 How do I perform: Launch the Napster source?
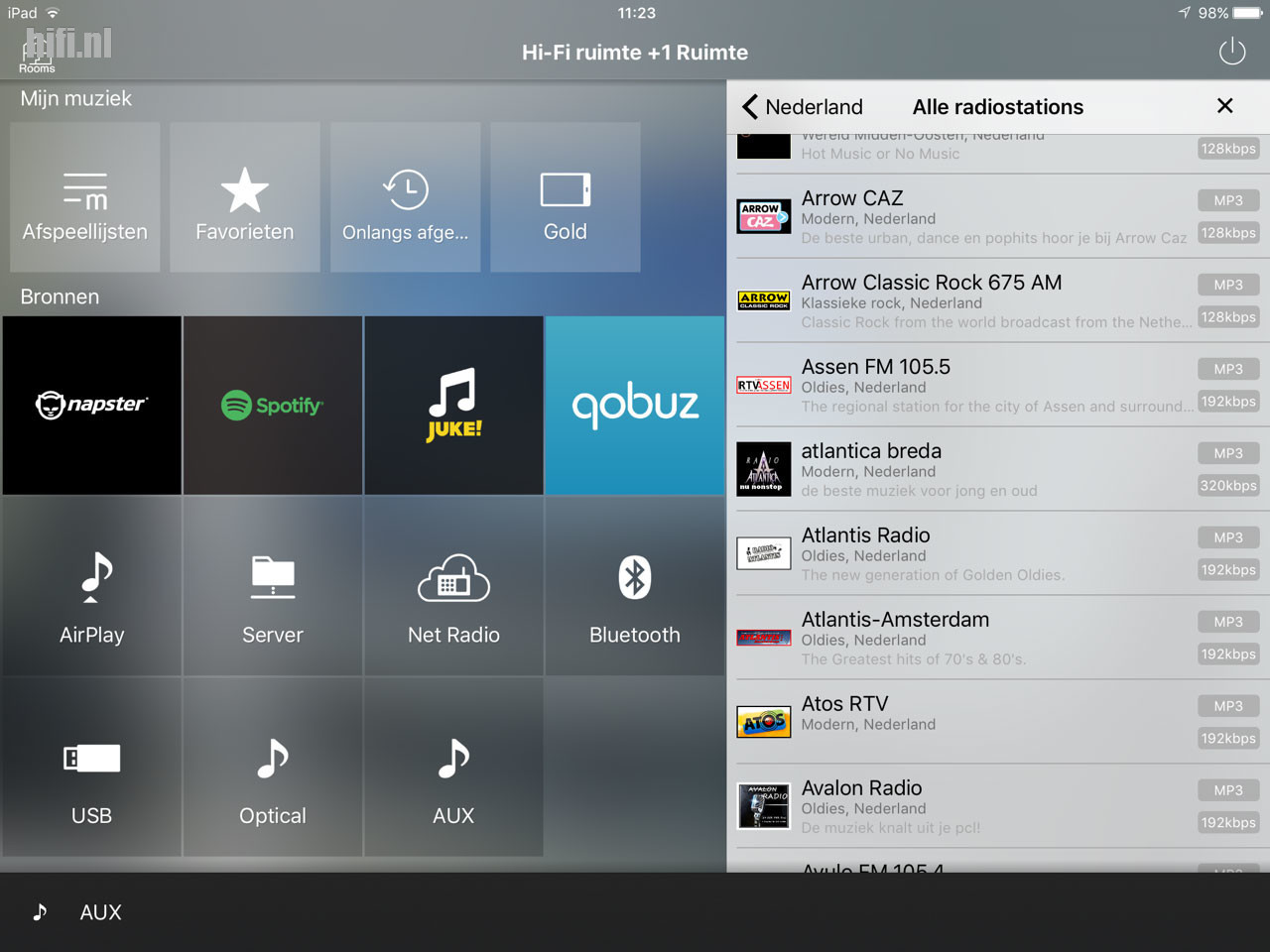[x=92, y=406]
